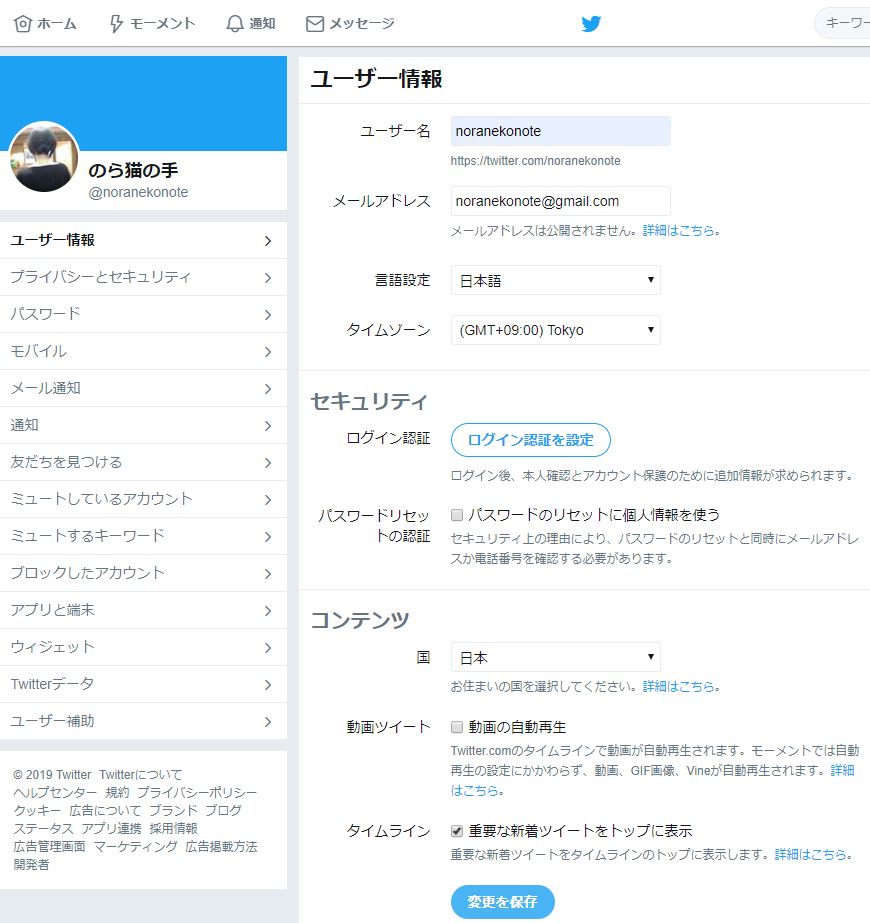Viewport: 870px width, 923px height.
Task: Open ブロックしたアカウント in sidebar
Action: click(144, 573)
